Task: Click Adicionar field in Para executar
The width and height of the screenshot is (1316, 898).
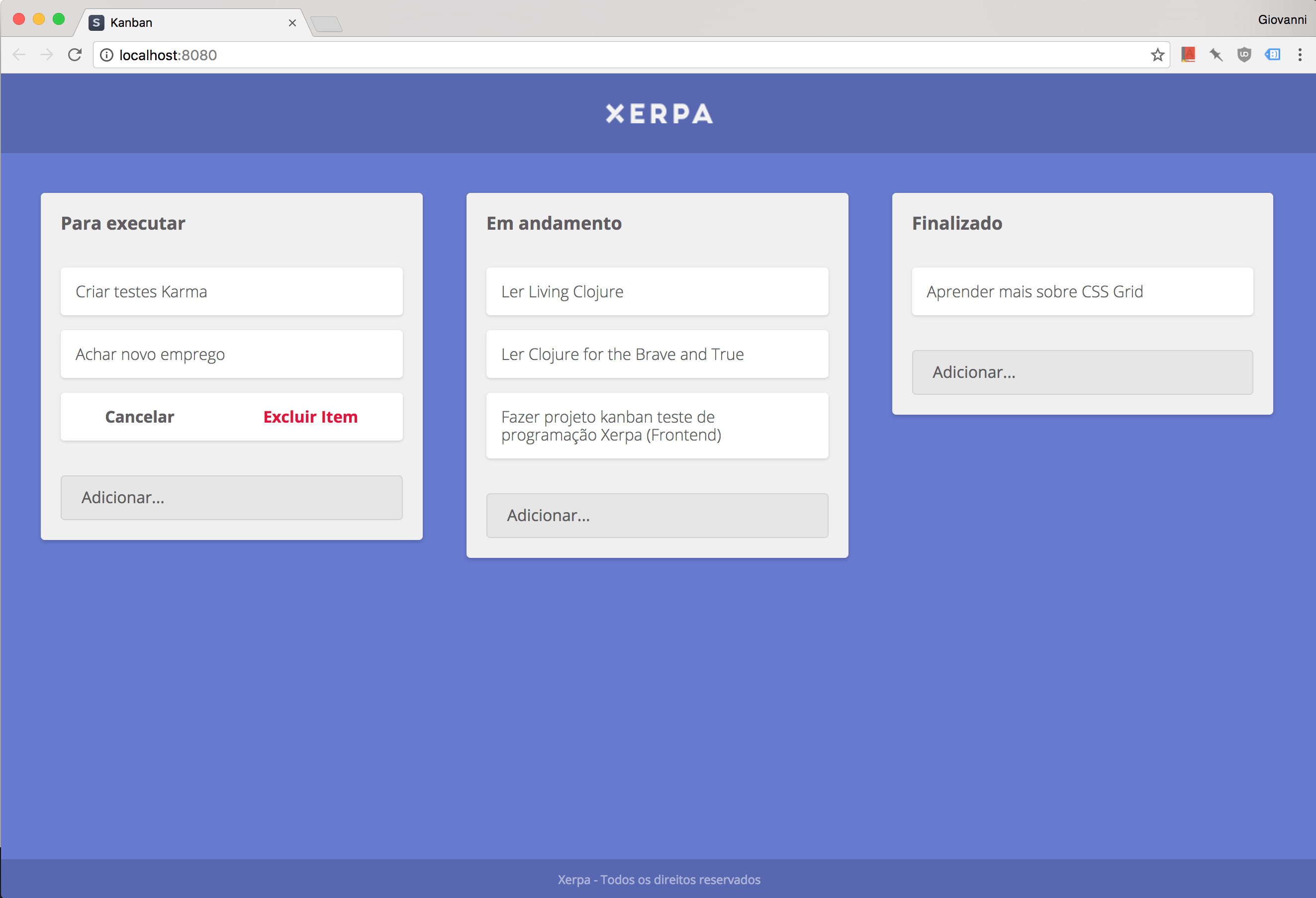Action: pos(232,497)
